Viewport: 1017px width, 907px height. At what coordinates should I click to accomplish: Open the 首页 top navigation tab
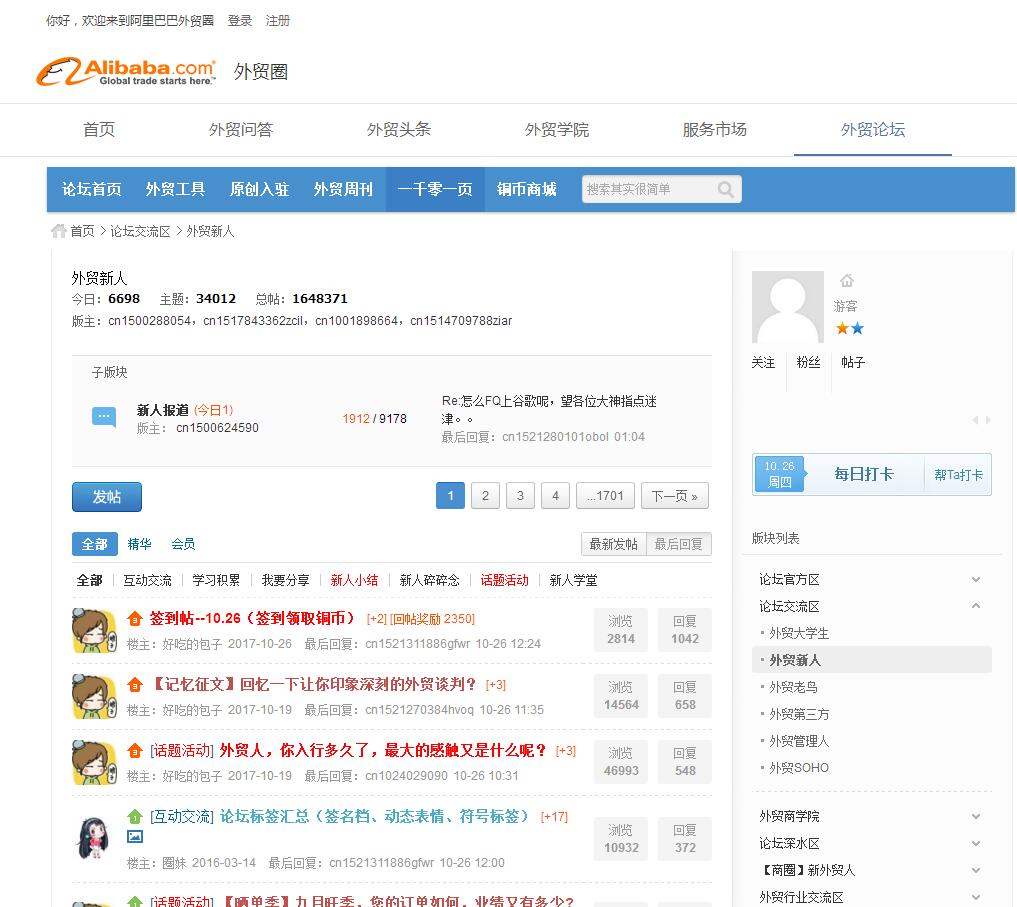[x=99, y=130]
